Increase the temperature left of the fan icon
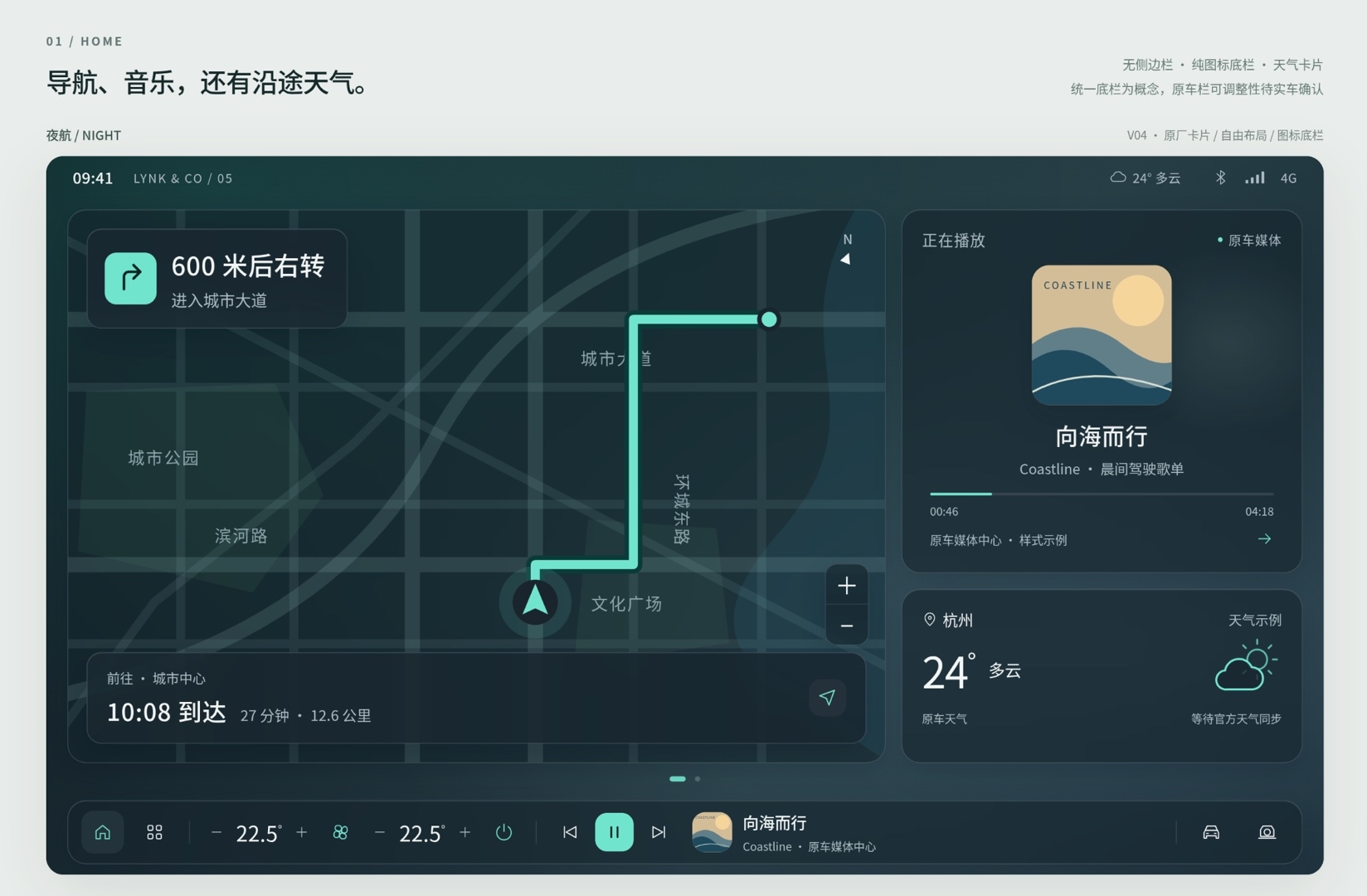Screen dimensions: 1367x896 pyautogui.click(x=302, y=832)
